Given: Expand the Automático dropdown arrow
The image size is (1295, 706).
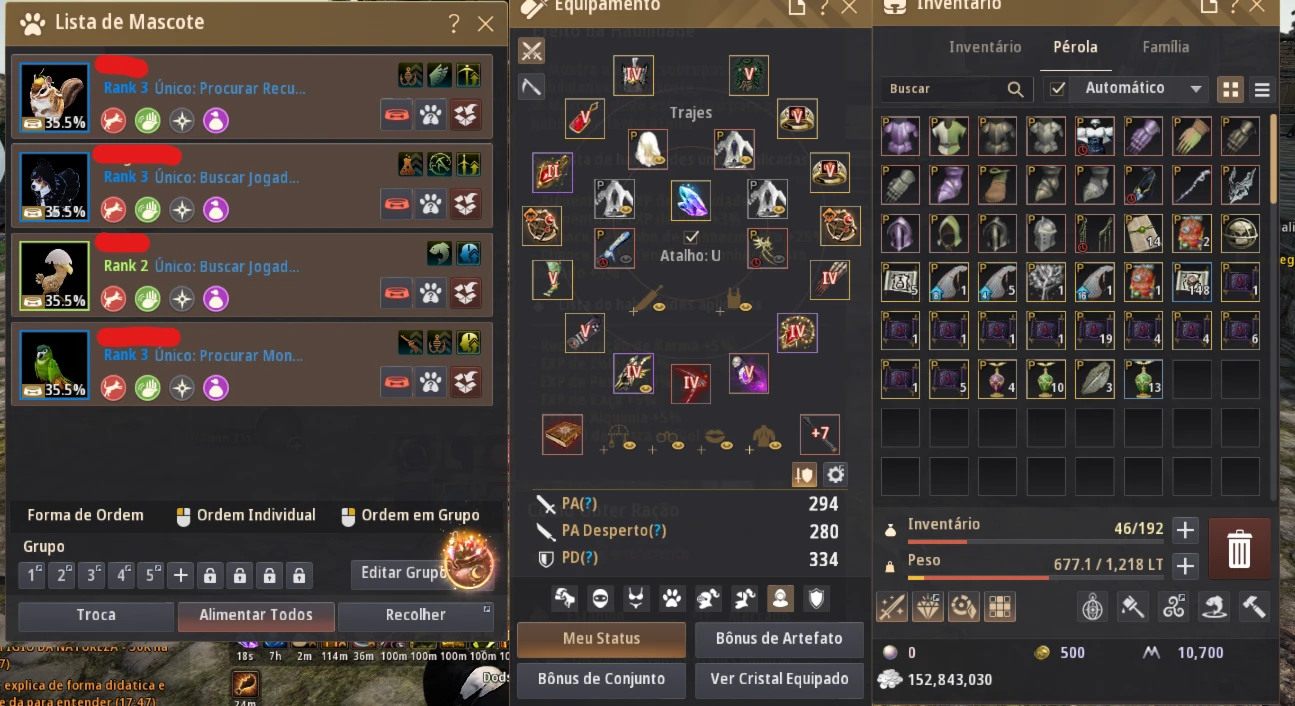Looking at the screenshot, I should [1196, 89].
